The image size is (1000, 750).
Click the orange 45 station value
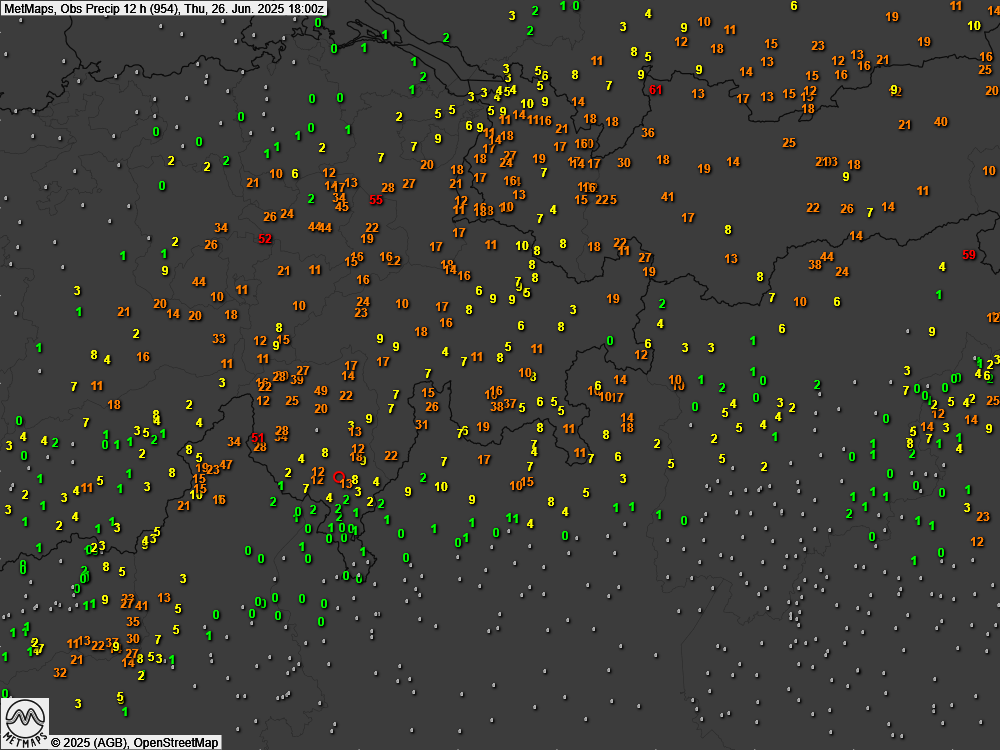point(342,207)
